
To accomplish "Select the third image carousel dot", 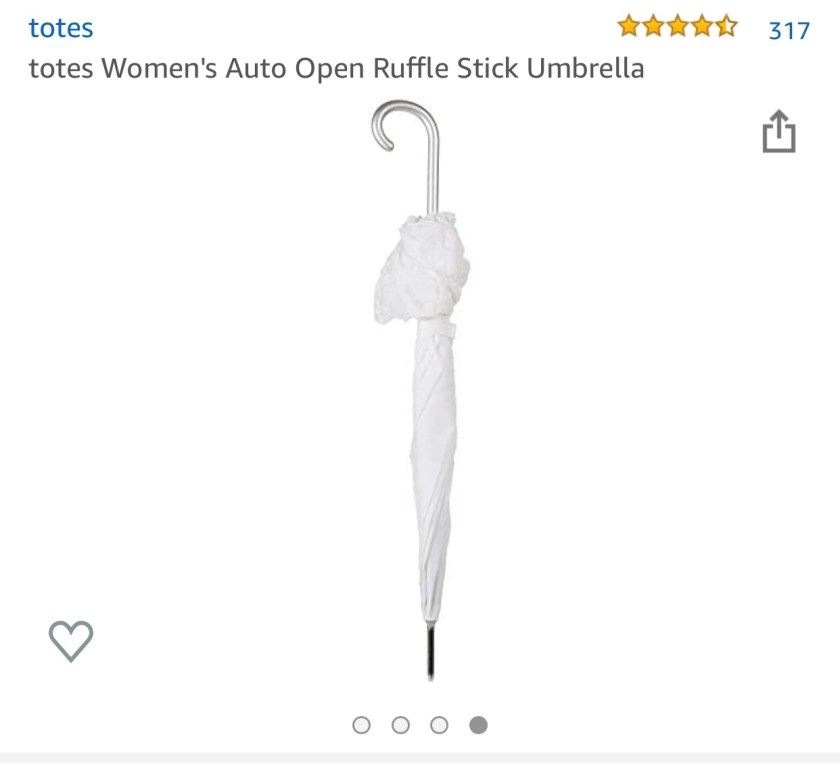I will pos(439,725).
